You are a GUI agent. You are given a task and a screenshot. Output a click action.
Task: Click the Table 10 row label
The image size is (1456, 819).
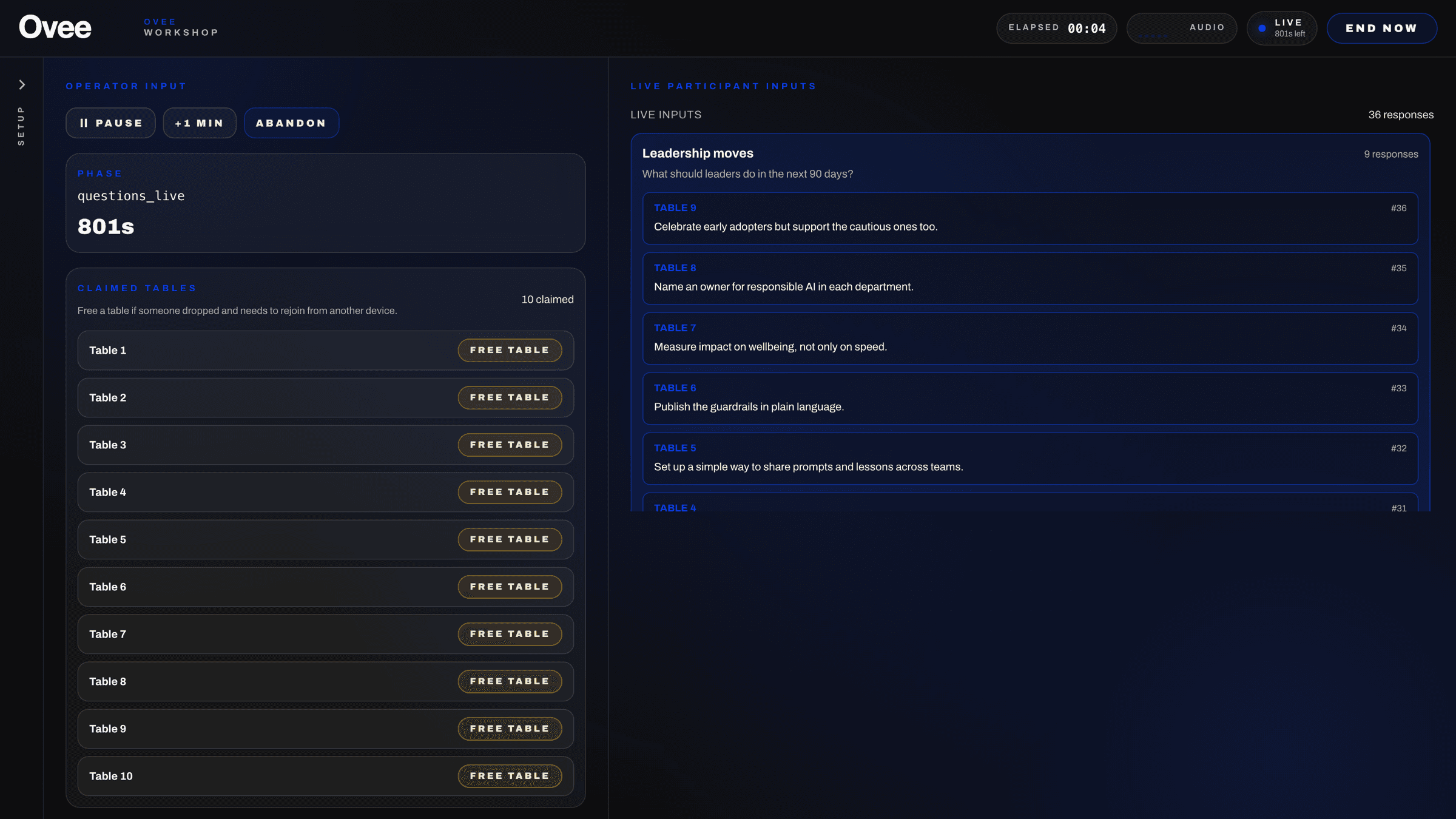pos(110,777)
